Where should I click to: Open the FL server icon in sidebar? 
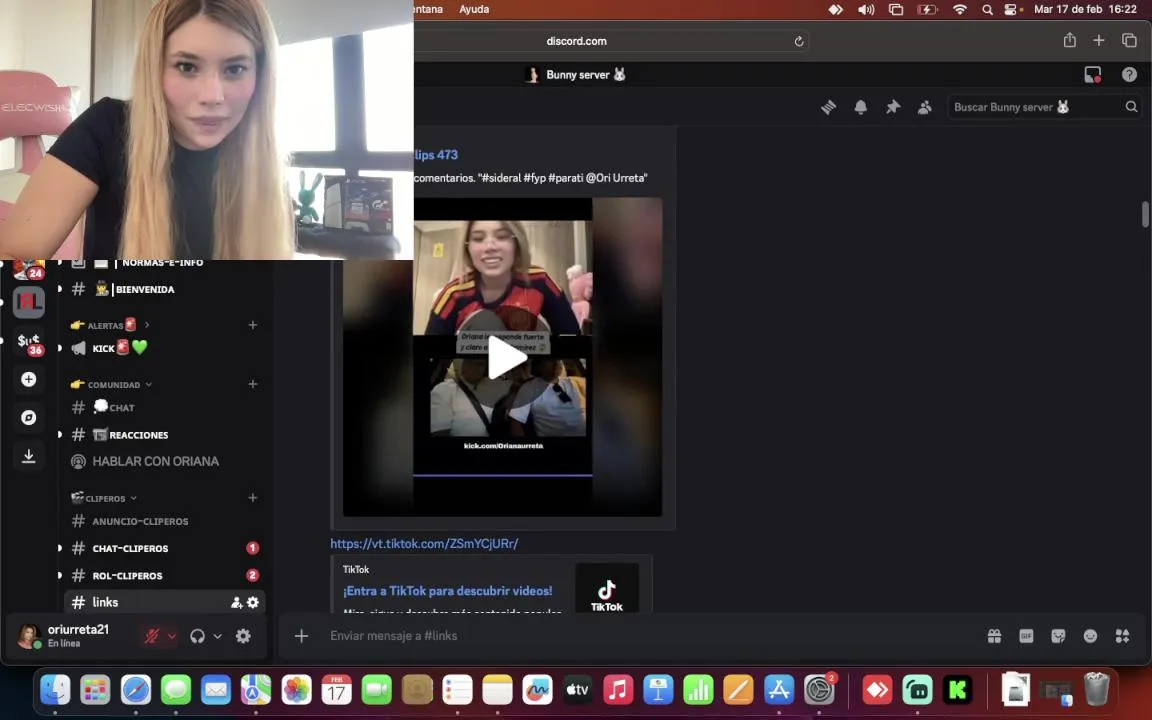click(29, 302)
